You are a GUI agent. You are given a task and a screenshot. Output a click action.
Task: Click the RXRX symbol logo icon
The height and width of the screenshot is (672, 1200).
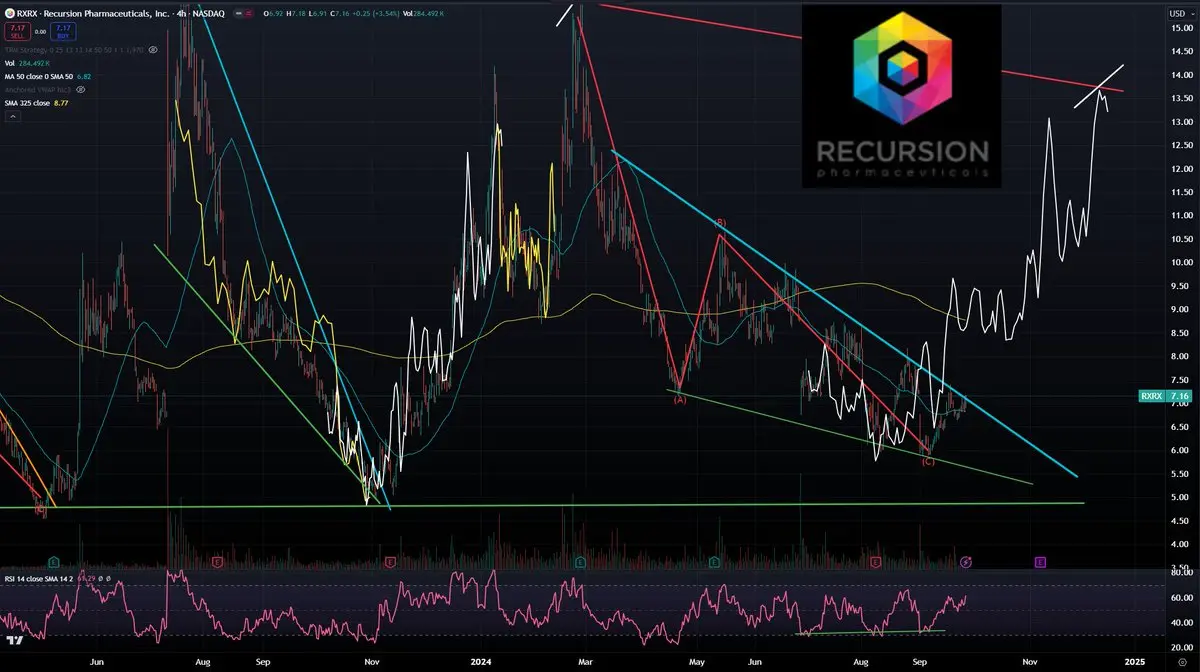point(10,14)
